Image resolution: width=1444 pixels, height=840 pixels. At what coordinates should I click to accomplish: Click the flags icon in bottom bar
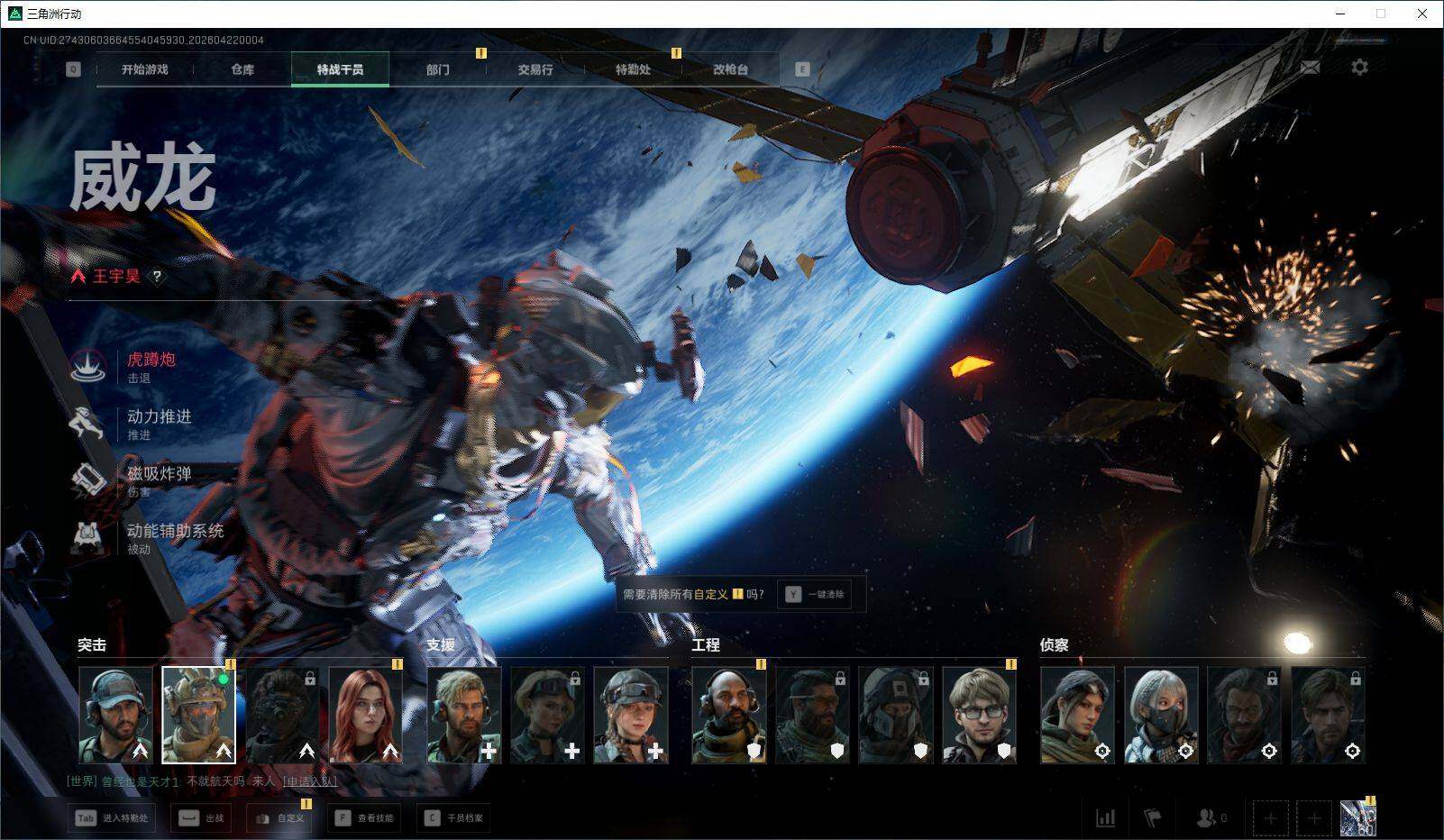[x=1152, y=818]
